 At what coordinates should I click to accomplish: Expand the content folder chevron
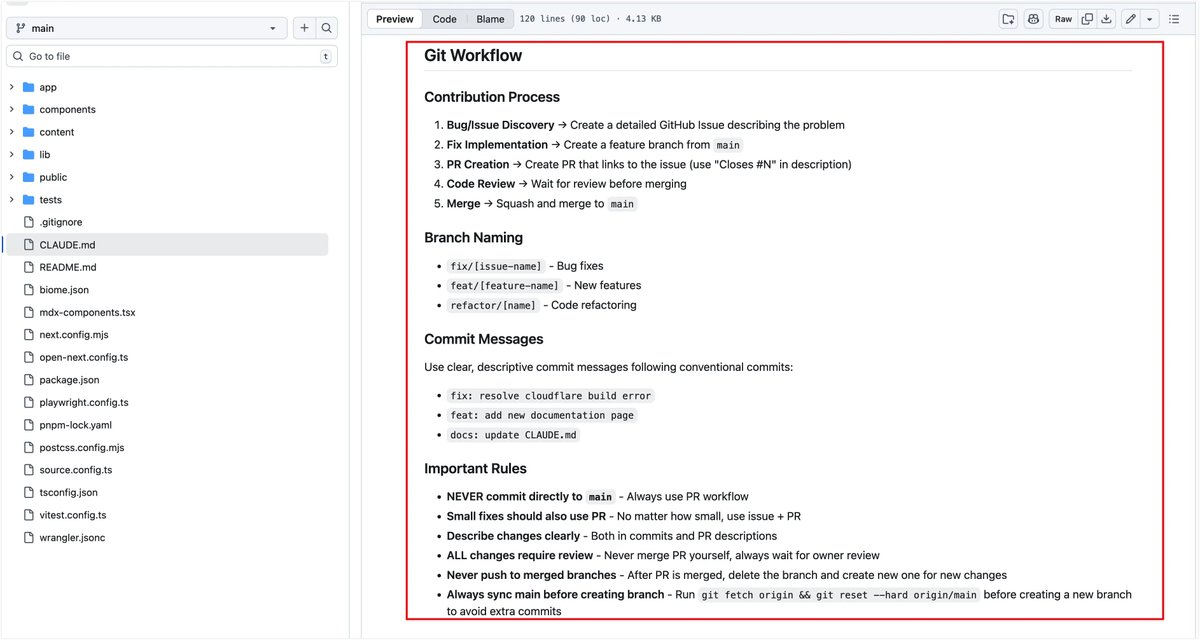coord(12,132)
